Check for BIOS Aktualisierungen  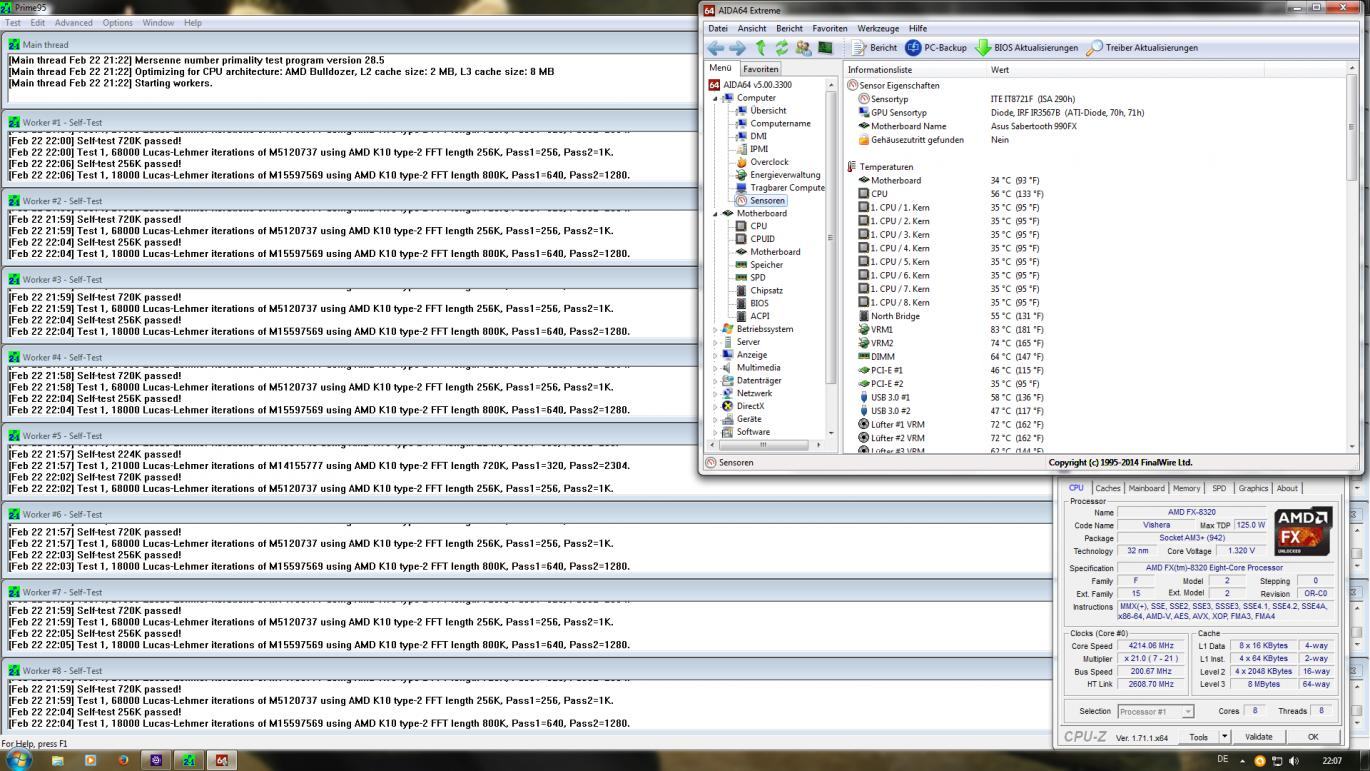[1027, 48]
